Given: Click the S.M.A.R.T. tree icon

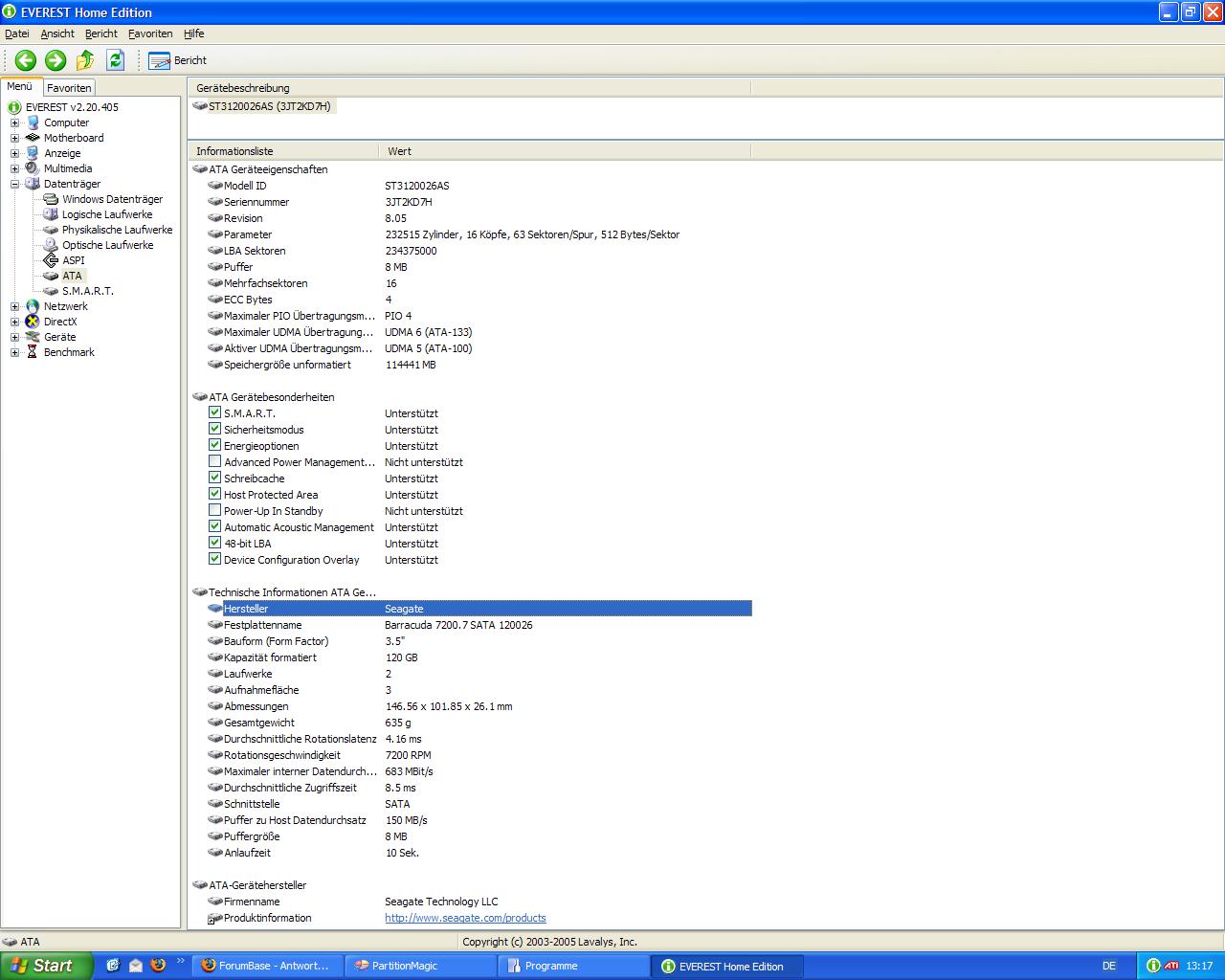Looking at the screenshot, I should (x=51, y=291).
